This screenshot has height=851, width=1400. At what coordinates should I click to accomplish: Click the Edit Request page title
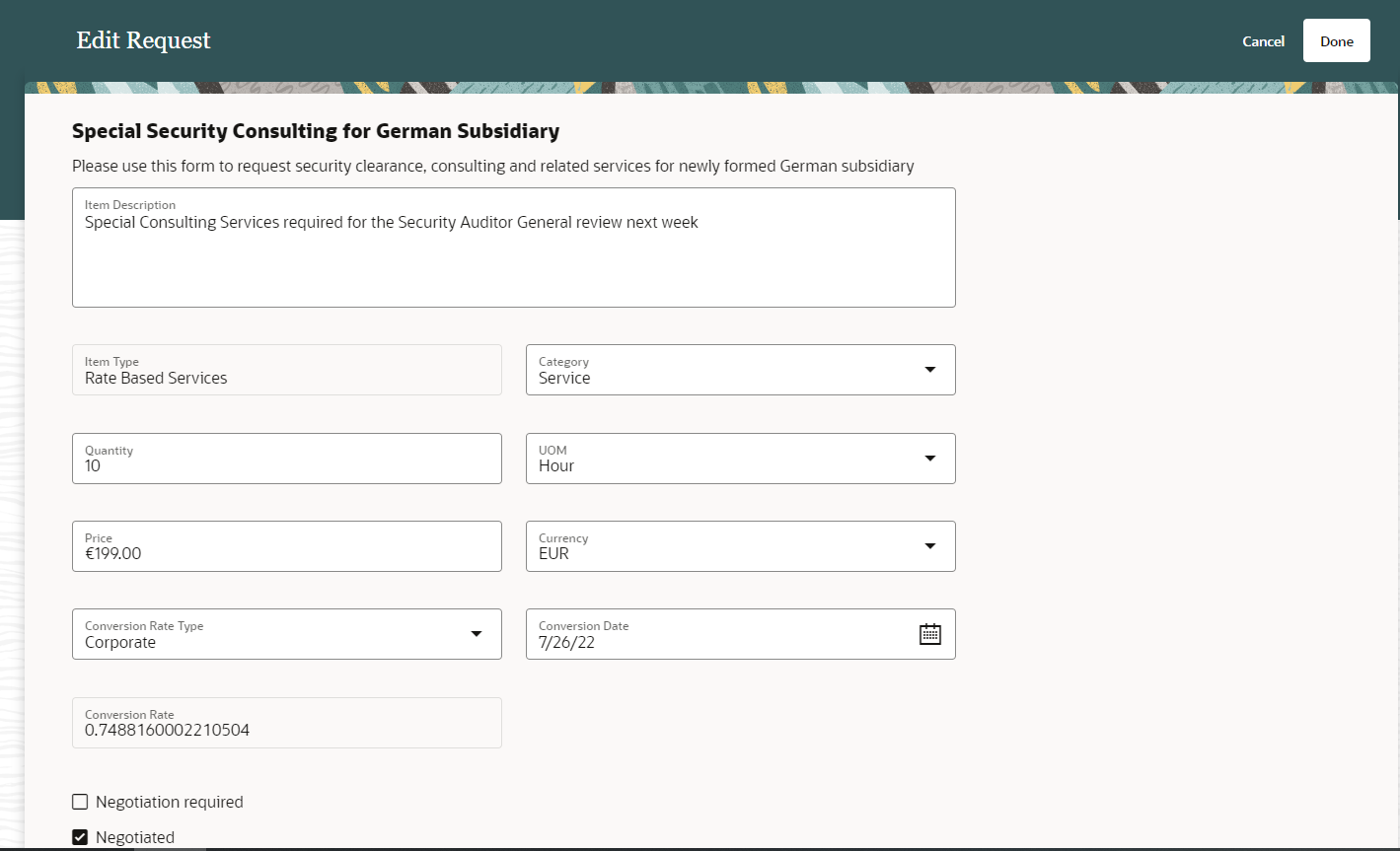click(144, 41)
